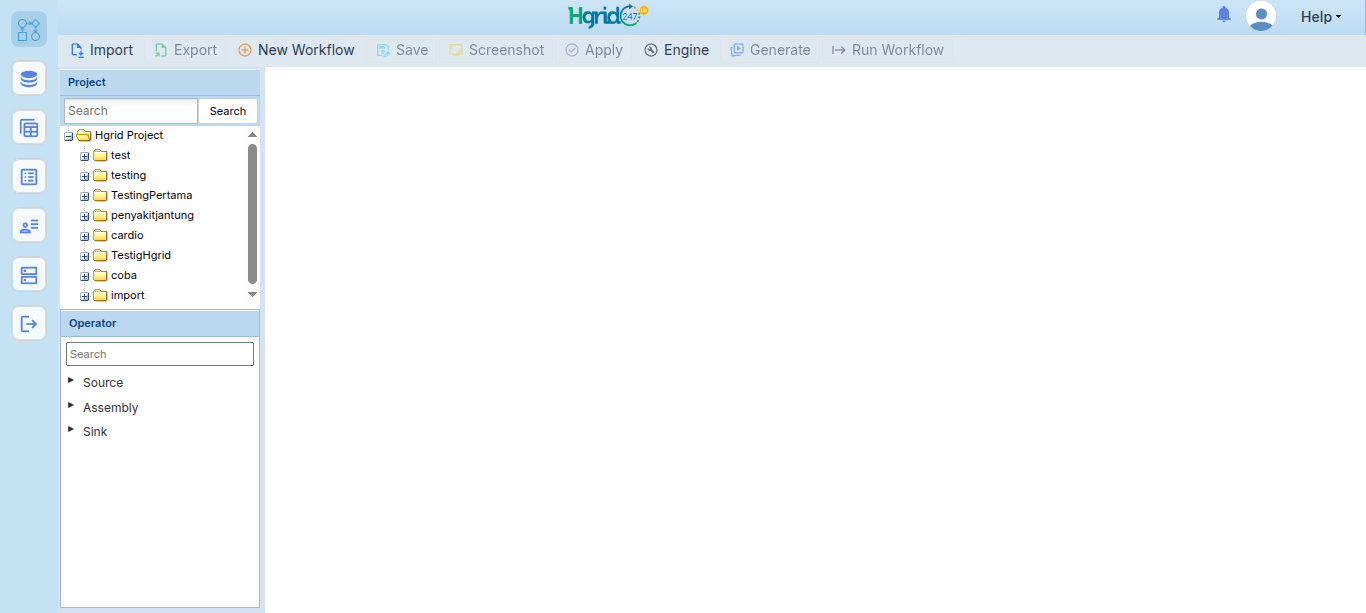Open the server sidebar icon
The width and height of the screenshot is (1366, 613).
[x=29, y=274]
